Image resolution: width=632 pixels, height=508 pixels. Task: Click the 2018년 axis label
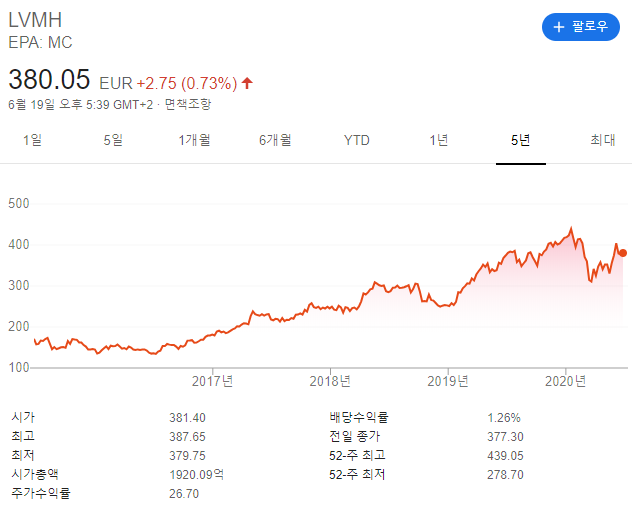click(x=330, y=381)
